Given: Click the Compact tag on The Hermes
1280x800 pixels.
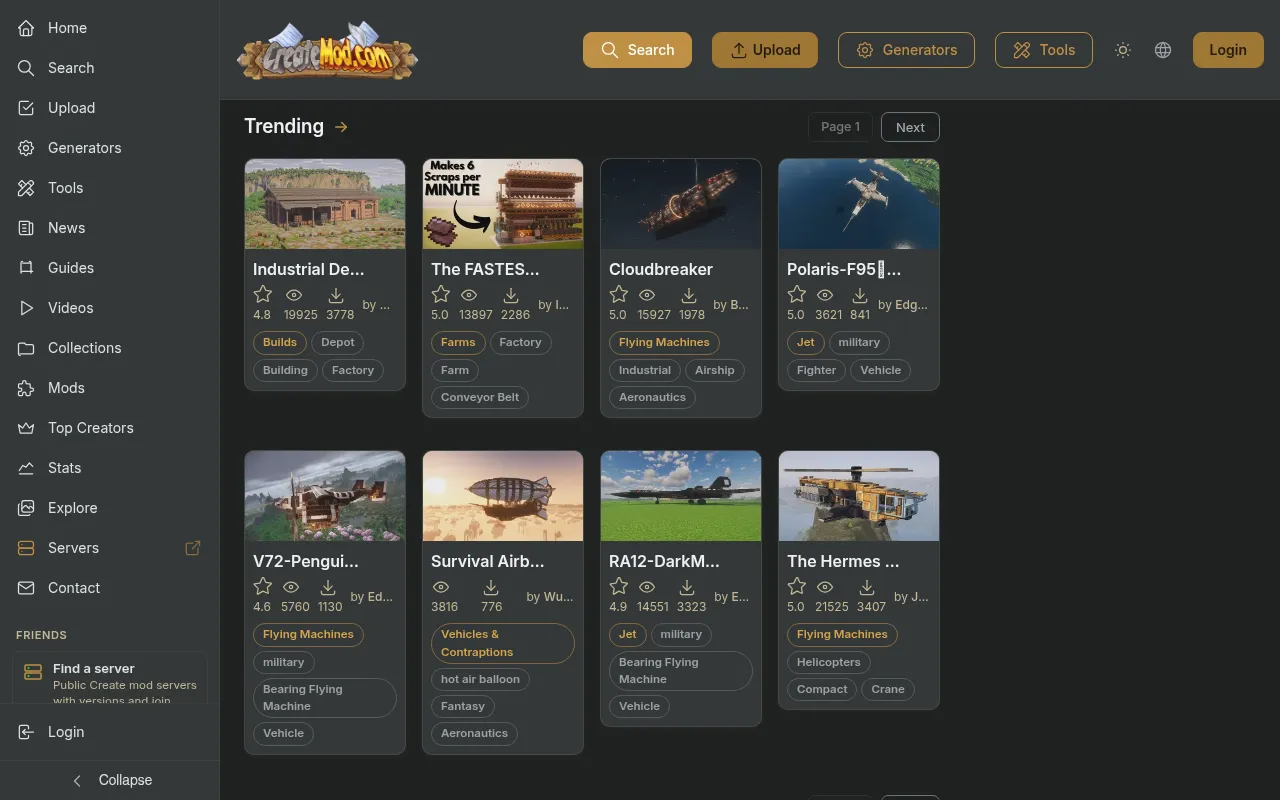Looking at the screenshot, I should [x=822, y=689].
